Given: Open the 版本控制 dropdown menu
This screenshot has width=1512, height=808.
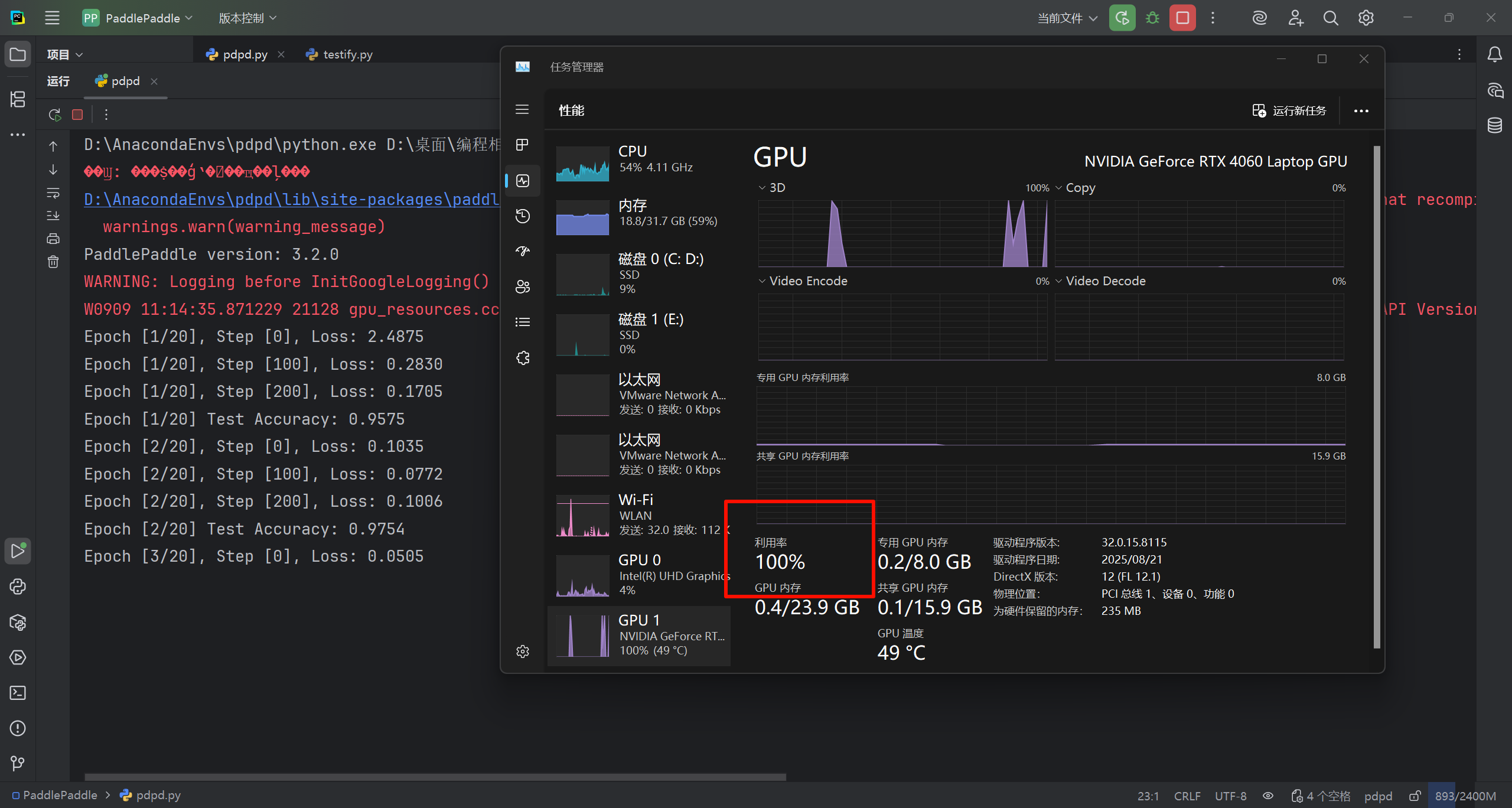Looking at the screenshot, I should (x=247, y=18).
